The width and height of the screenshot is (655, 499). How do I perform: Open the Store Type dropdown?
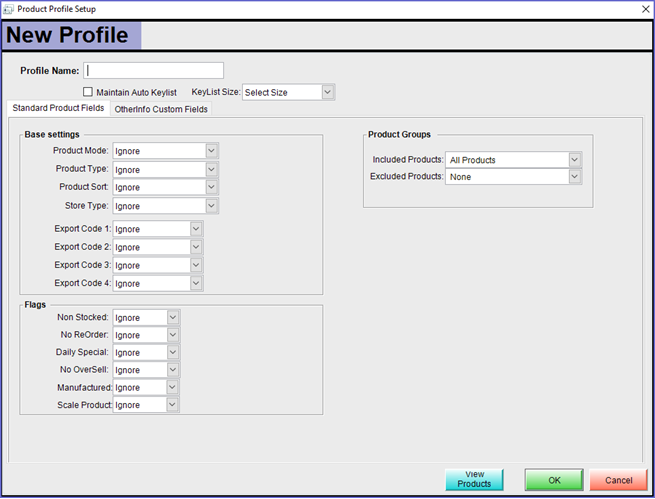pyautogui.click(x=211, y=206)
